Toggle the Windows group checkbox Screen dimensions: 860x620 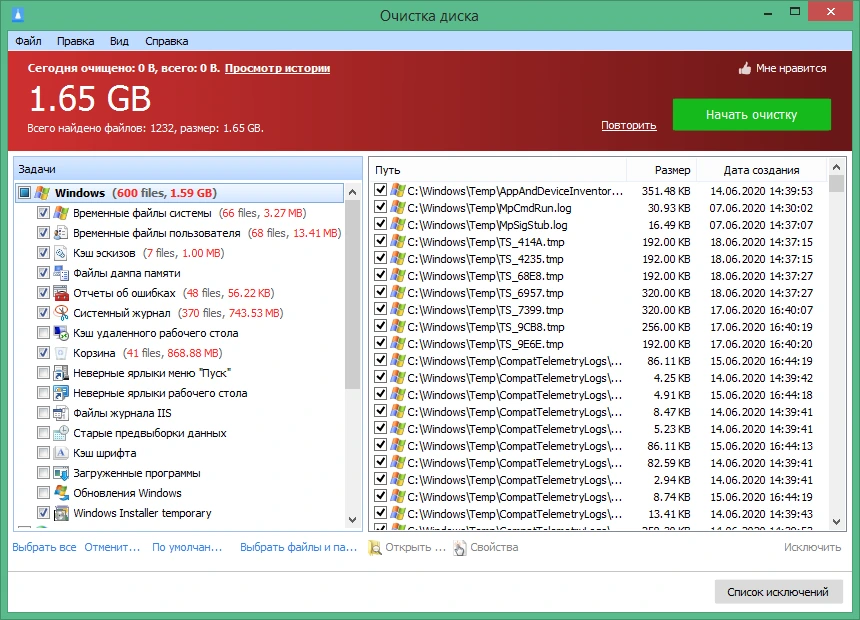click(24, 193)
